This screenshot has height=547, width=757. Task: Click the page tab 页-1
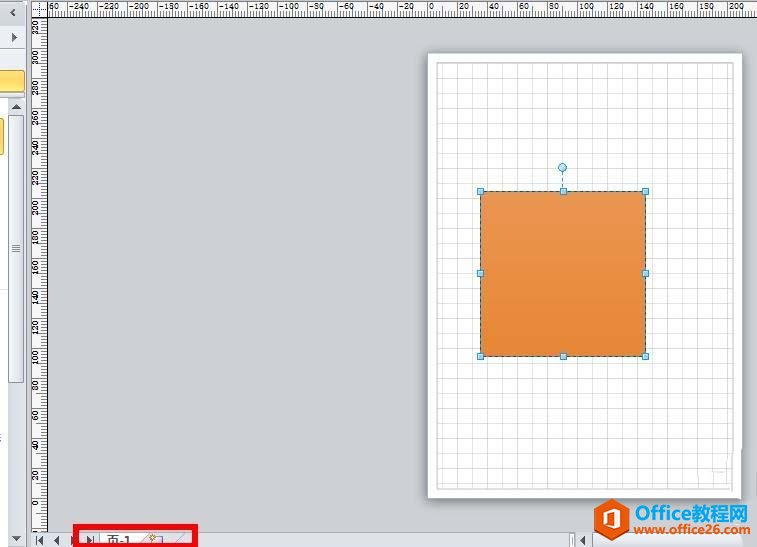pyautogui.click(x=118, y=540)
